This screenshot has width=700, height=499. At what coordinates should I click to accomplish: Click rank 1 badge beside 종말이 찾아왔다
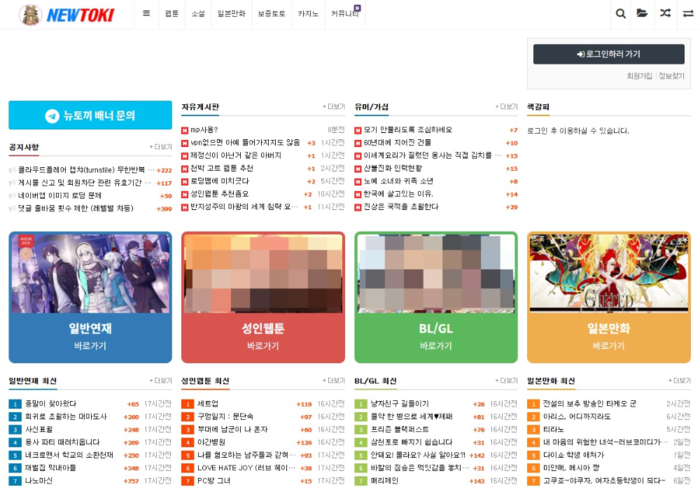[15, 404]
